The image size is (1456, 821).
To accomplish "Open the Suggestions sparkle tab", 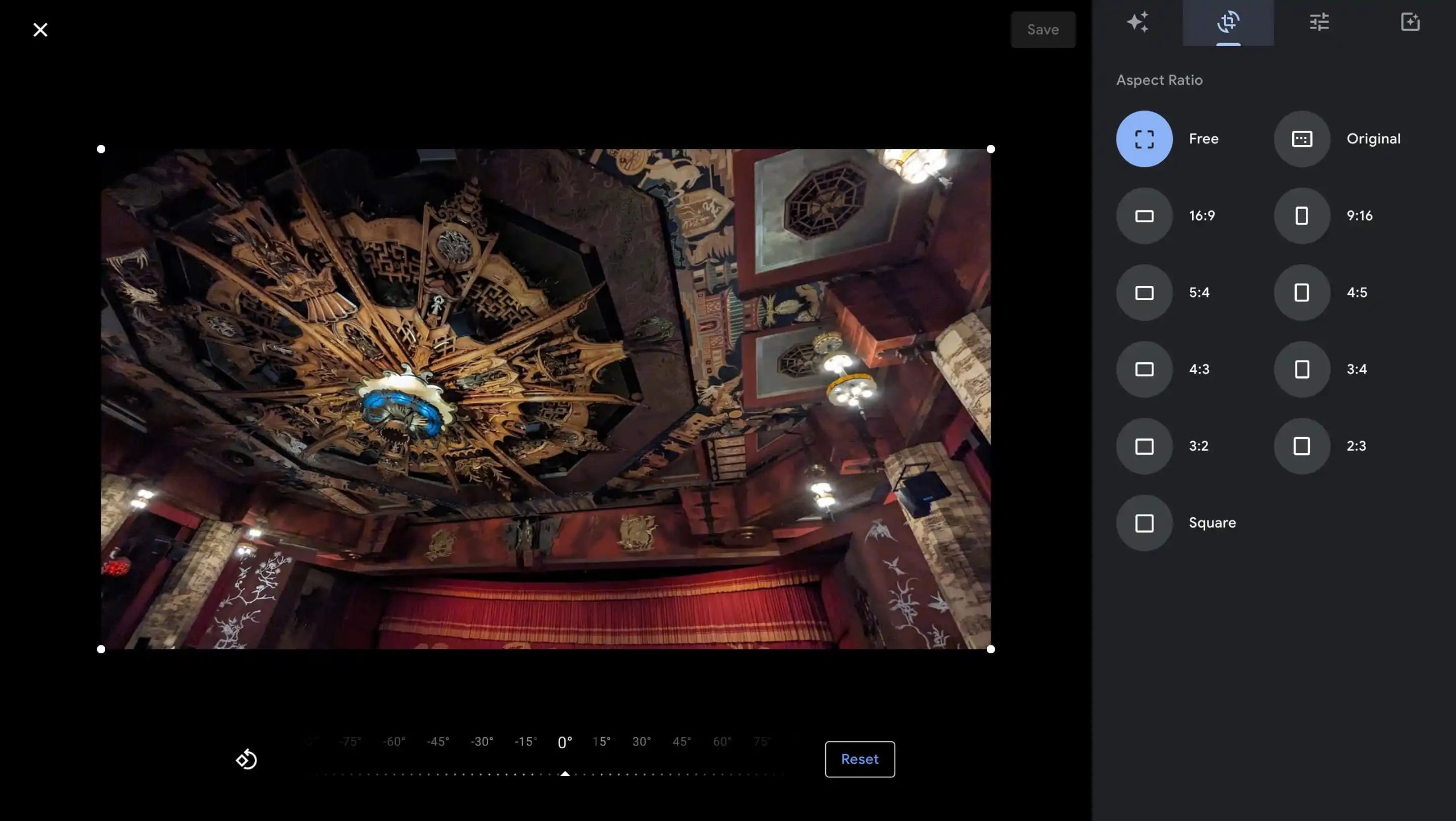I will (1137, 23).
